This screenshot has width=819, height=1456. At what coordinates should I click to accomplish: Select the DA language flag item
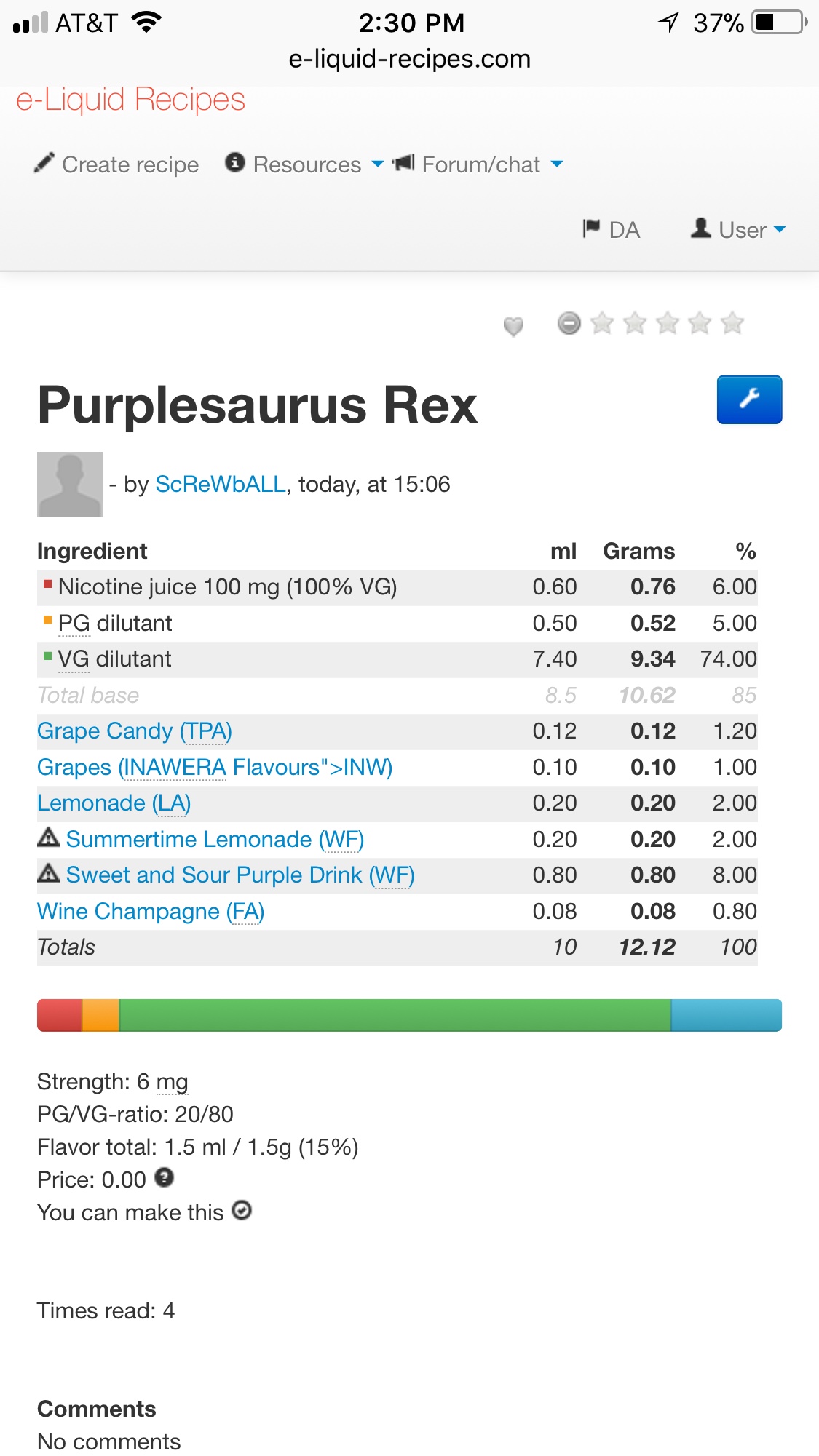[612, 230]
